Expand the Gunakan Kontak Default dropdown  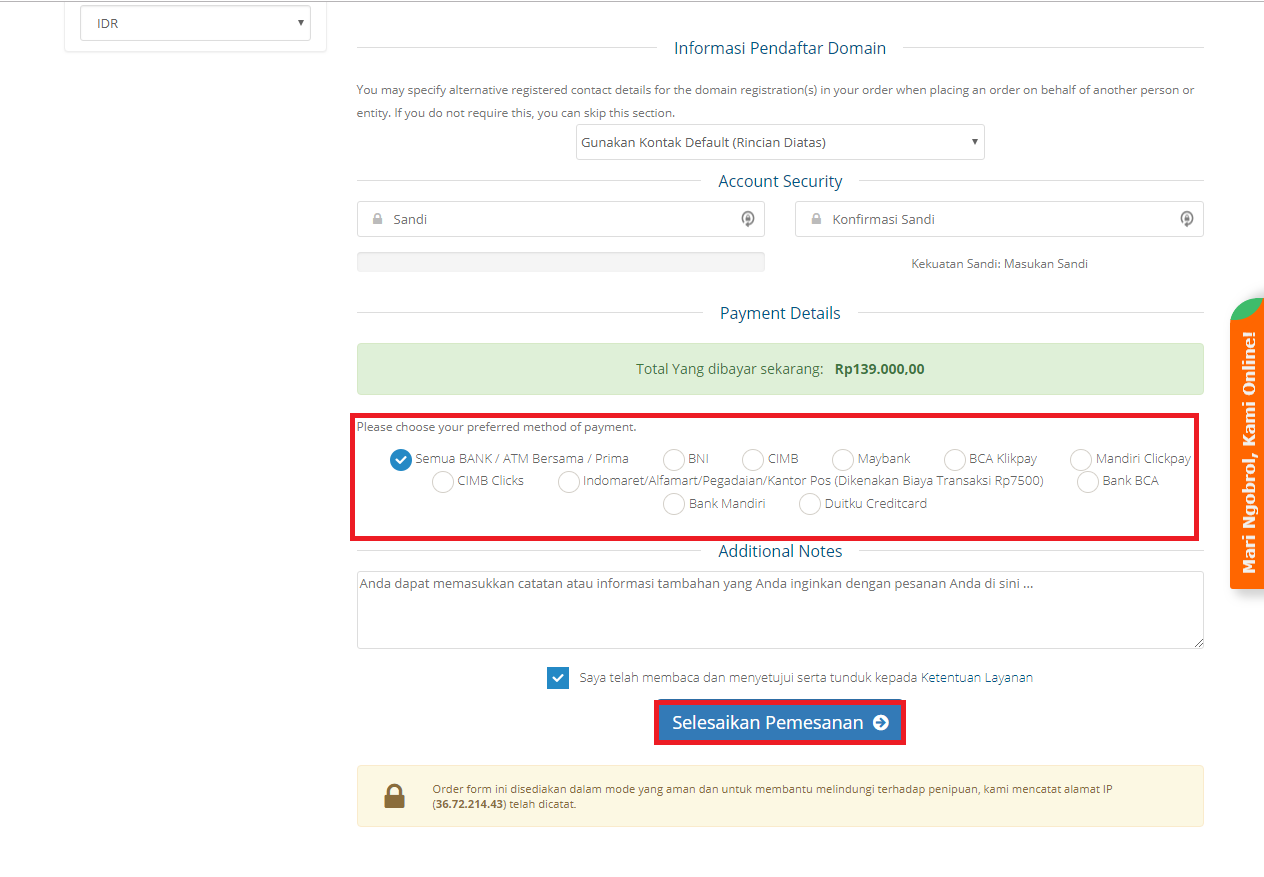[780, 142]
